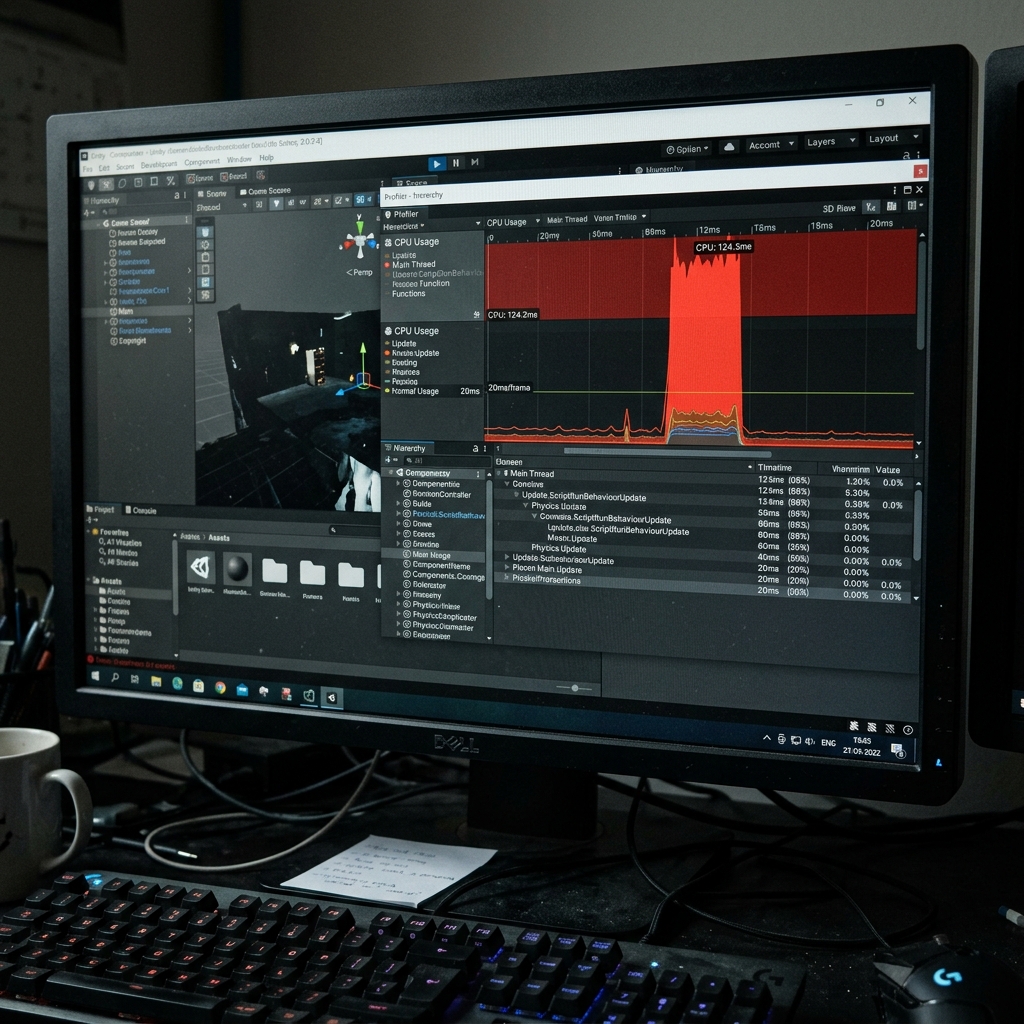Select the hand view tool in toolbar
1024x1024 pixels.
(x=91, y=185)
